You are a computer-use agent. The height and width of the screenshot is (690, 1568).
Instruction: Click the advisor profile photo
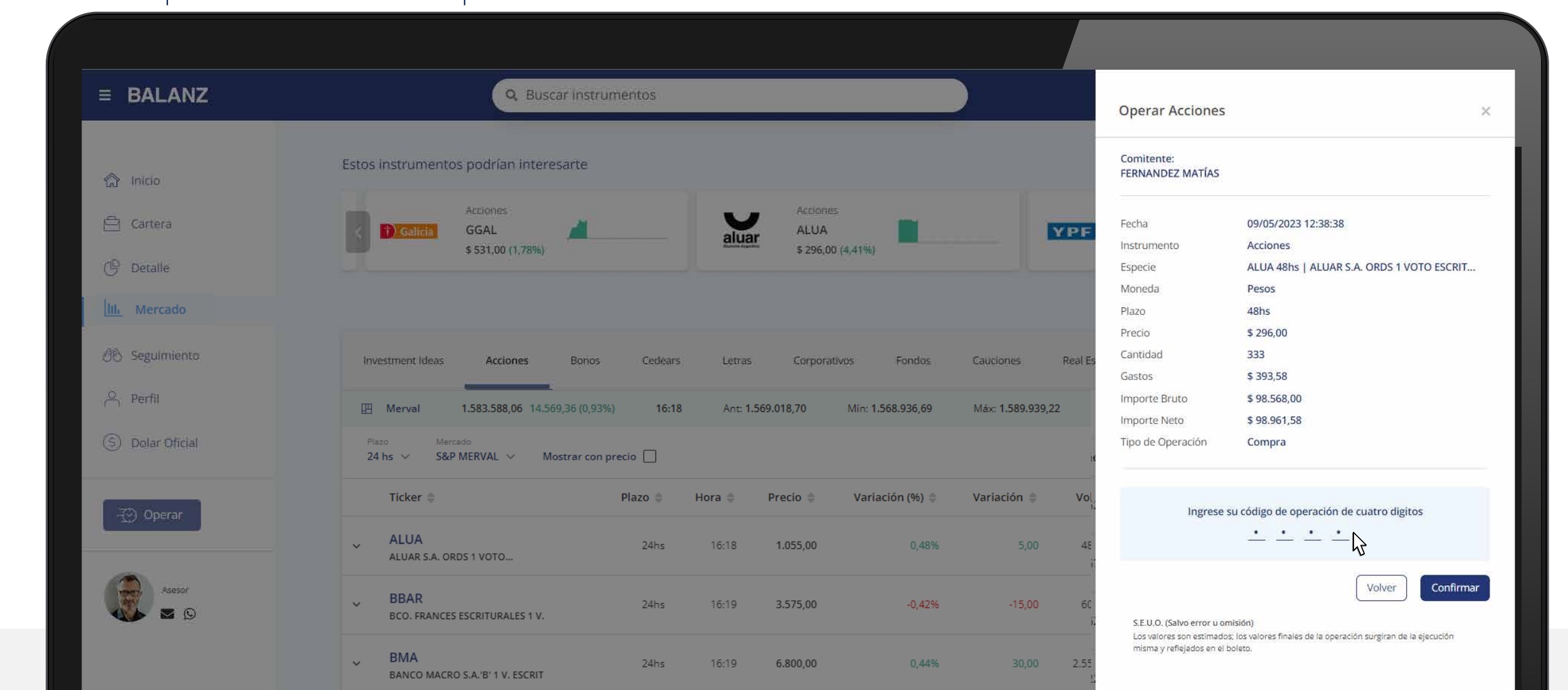[129, 597]
